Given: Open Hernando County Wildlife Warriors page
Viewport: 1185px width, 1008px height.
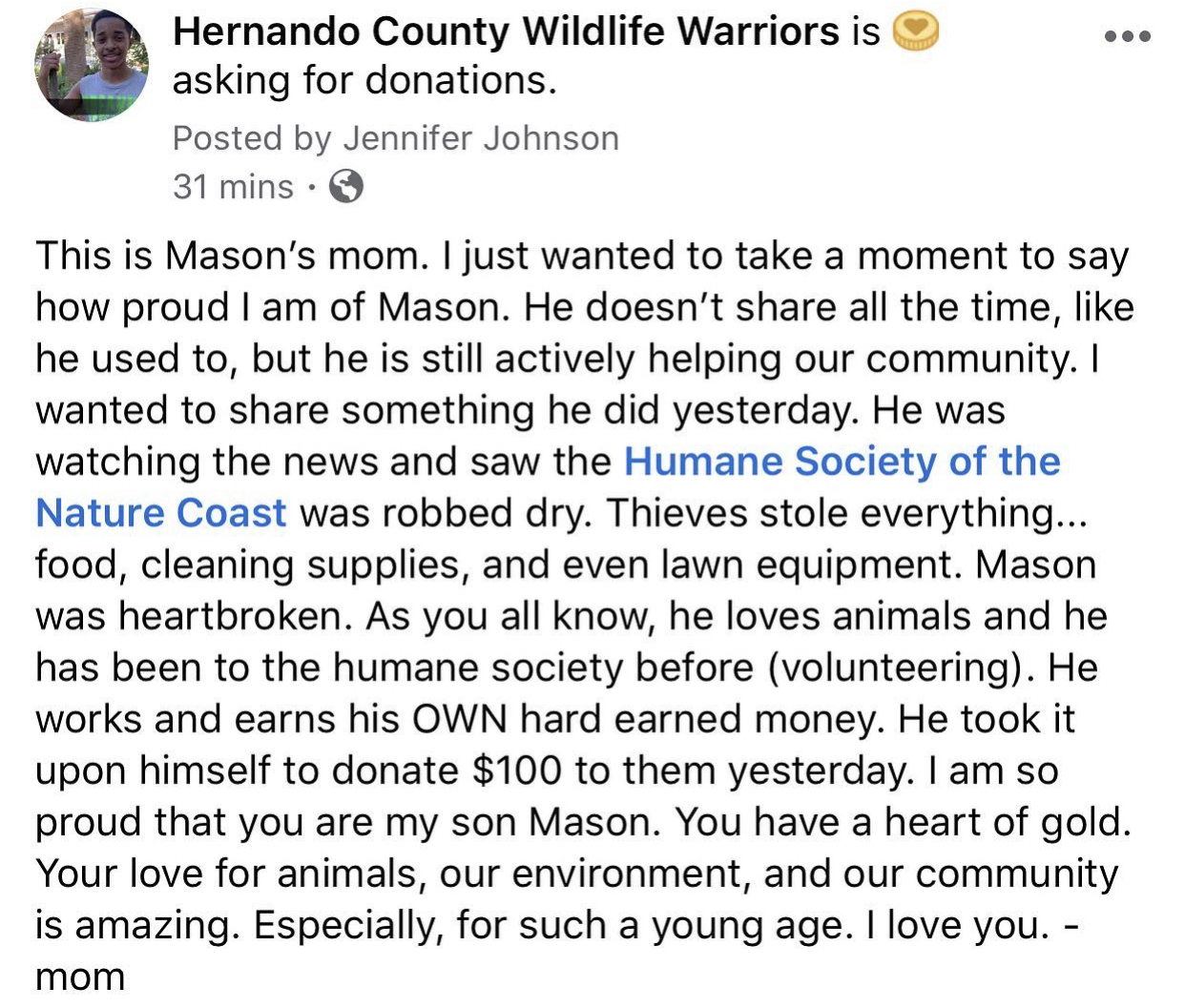Looking at the screenshot, I should coord(506,32).
